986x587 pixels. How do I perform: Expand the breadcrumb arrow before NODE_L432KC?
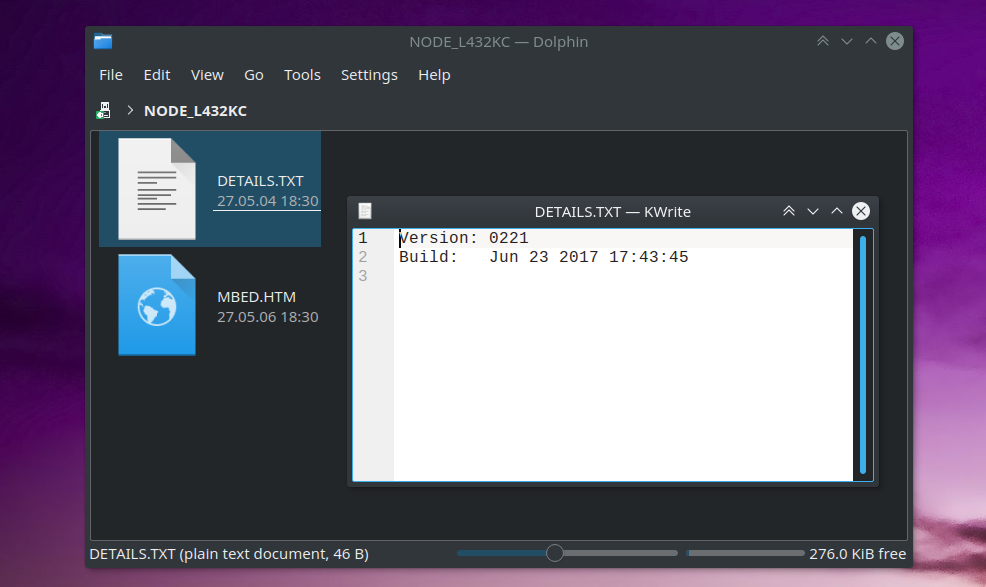click(x=130, y=110)
